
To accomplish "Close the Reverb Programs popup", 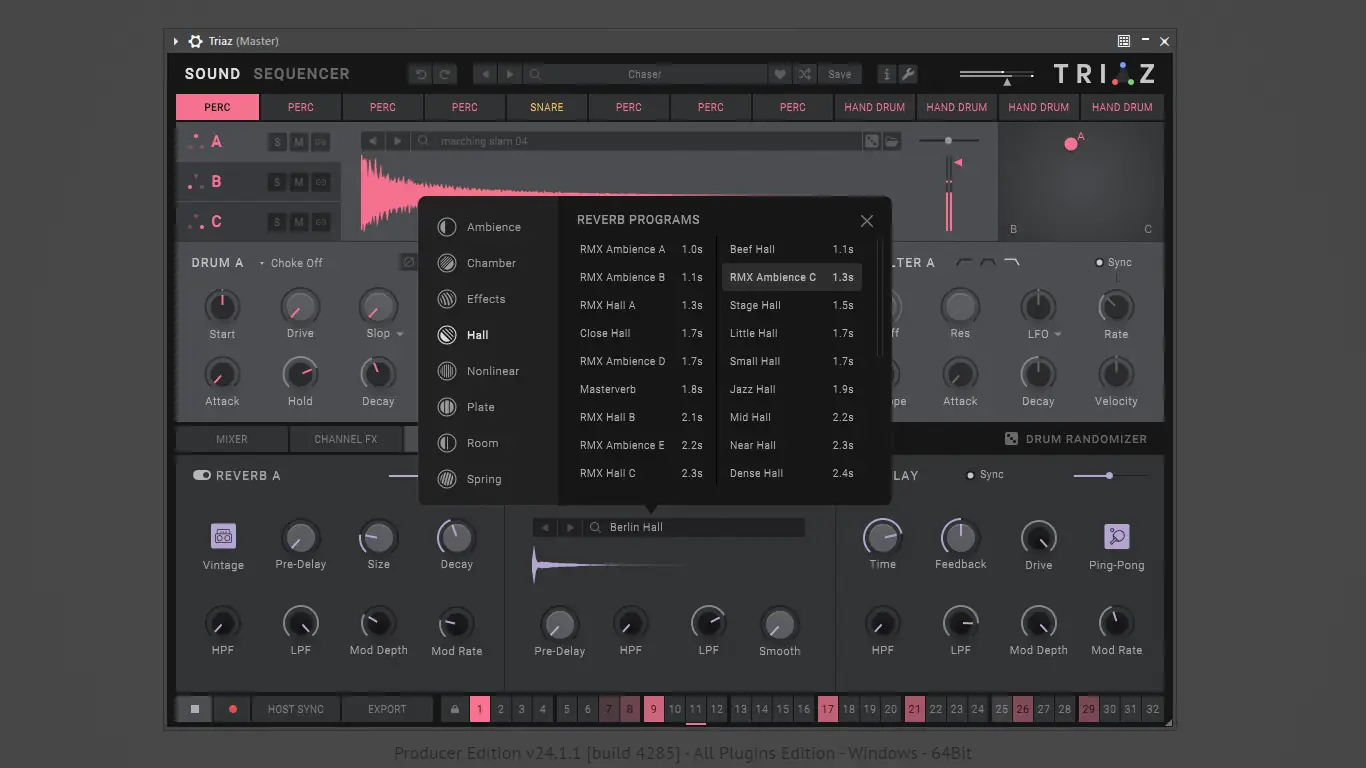I will click(x=867, y=221).
